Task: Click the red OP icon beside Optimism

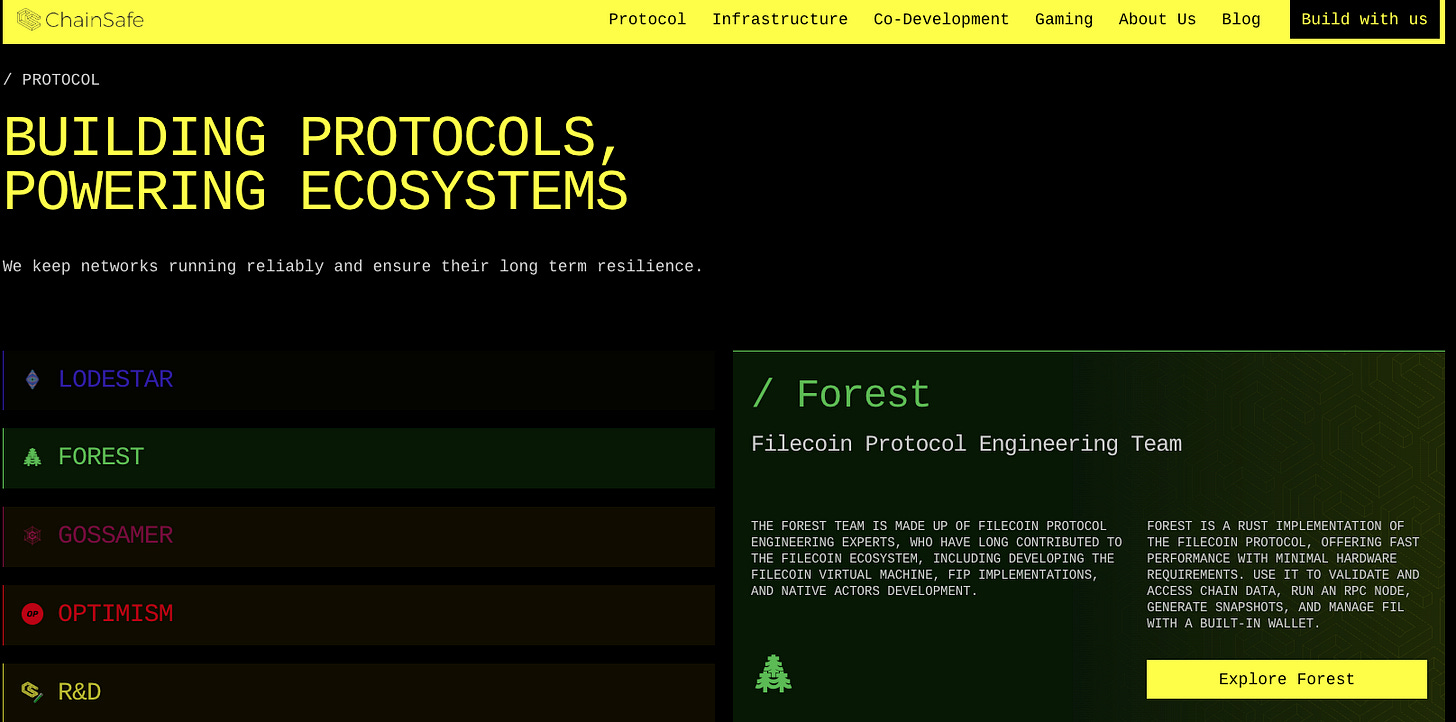Action: click(32, 613)
